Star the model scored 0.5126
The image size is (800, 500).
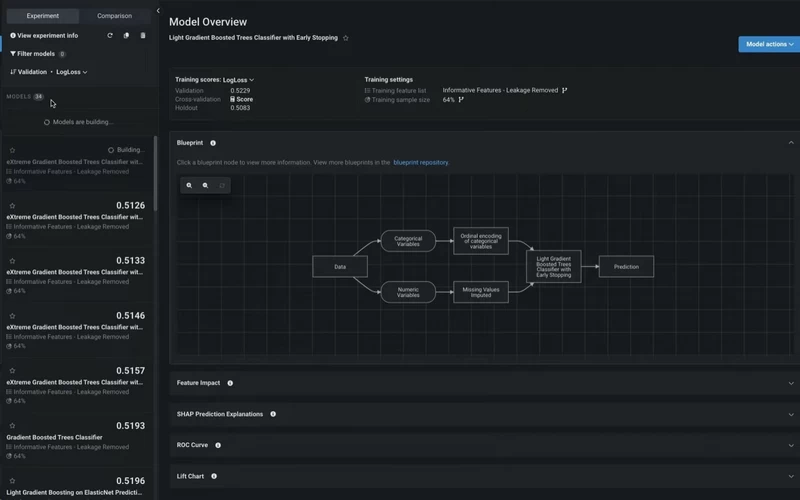(12, 206)
